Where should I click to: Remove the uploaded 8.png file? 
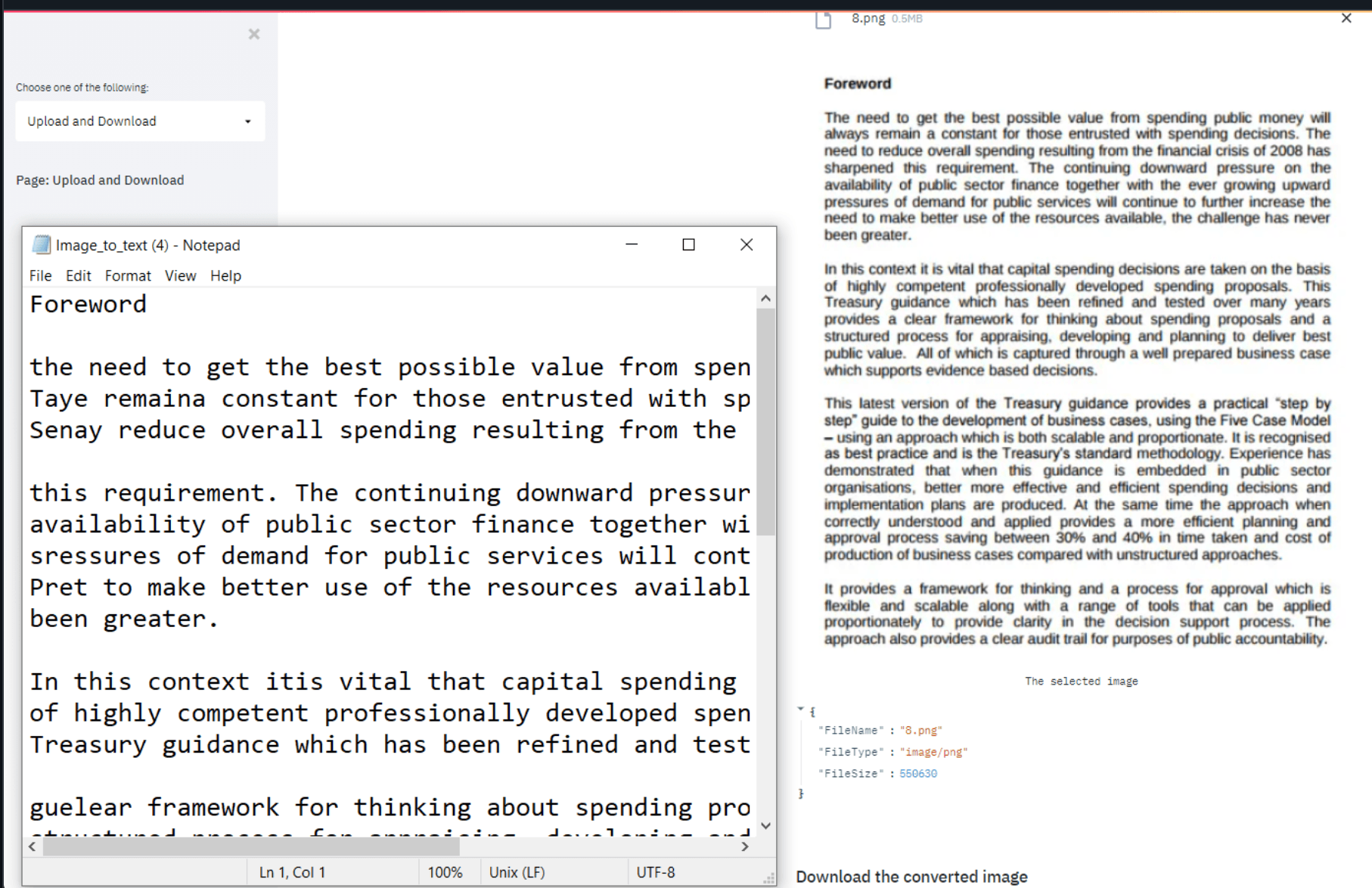tap(1346, 18)
